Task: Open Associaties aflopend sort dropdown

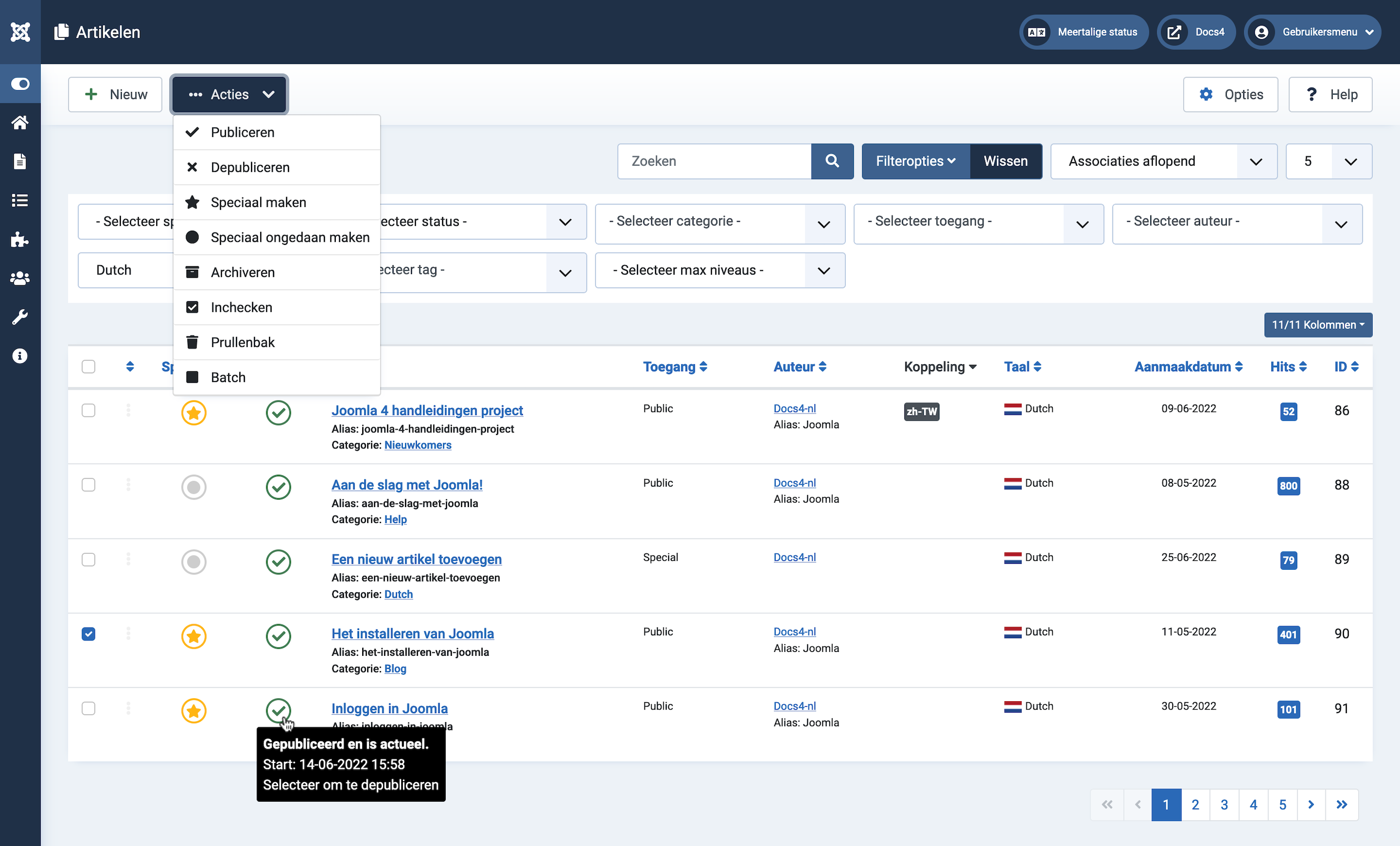Action: 1164,161
